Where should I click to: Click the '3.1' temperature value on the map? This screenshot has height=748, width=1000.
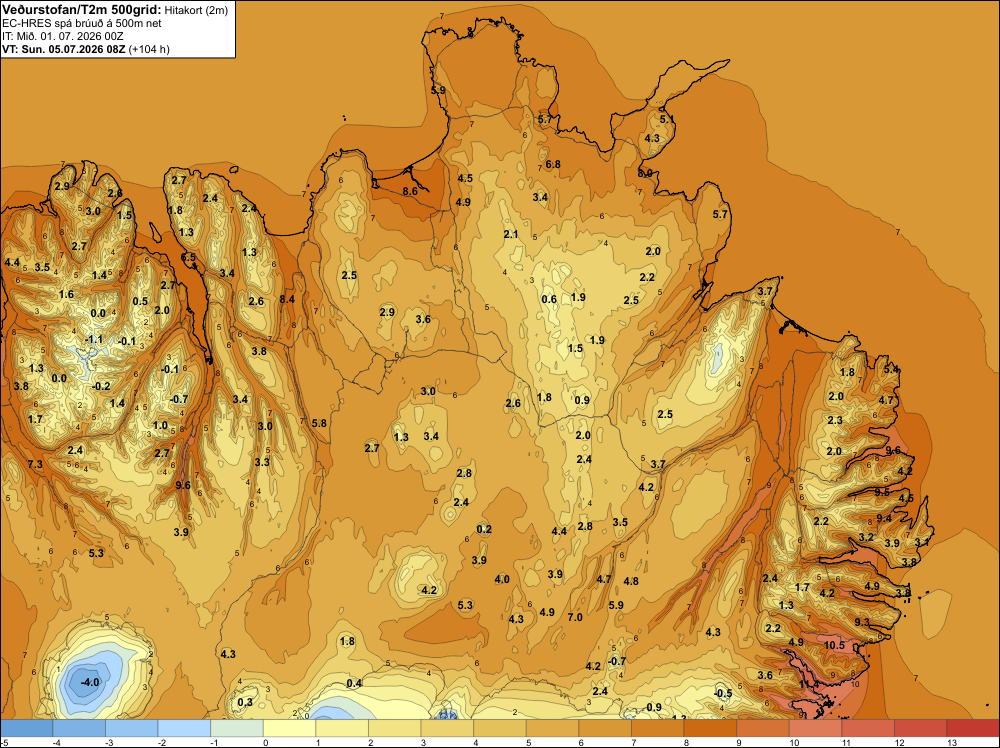922,542
